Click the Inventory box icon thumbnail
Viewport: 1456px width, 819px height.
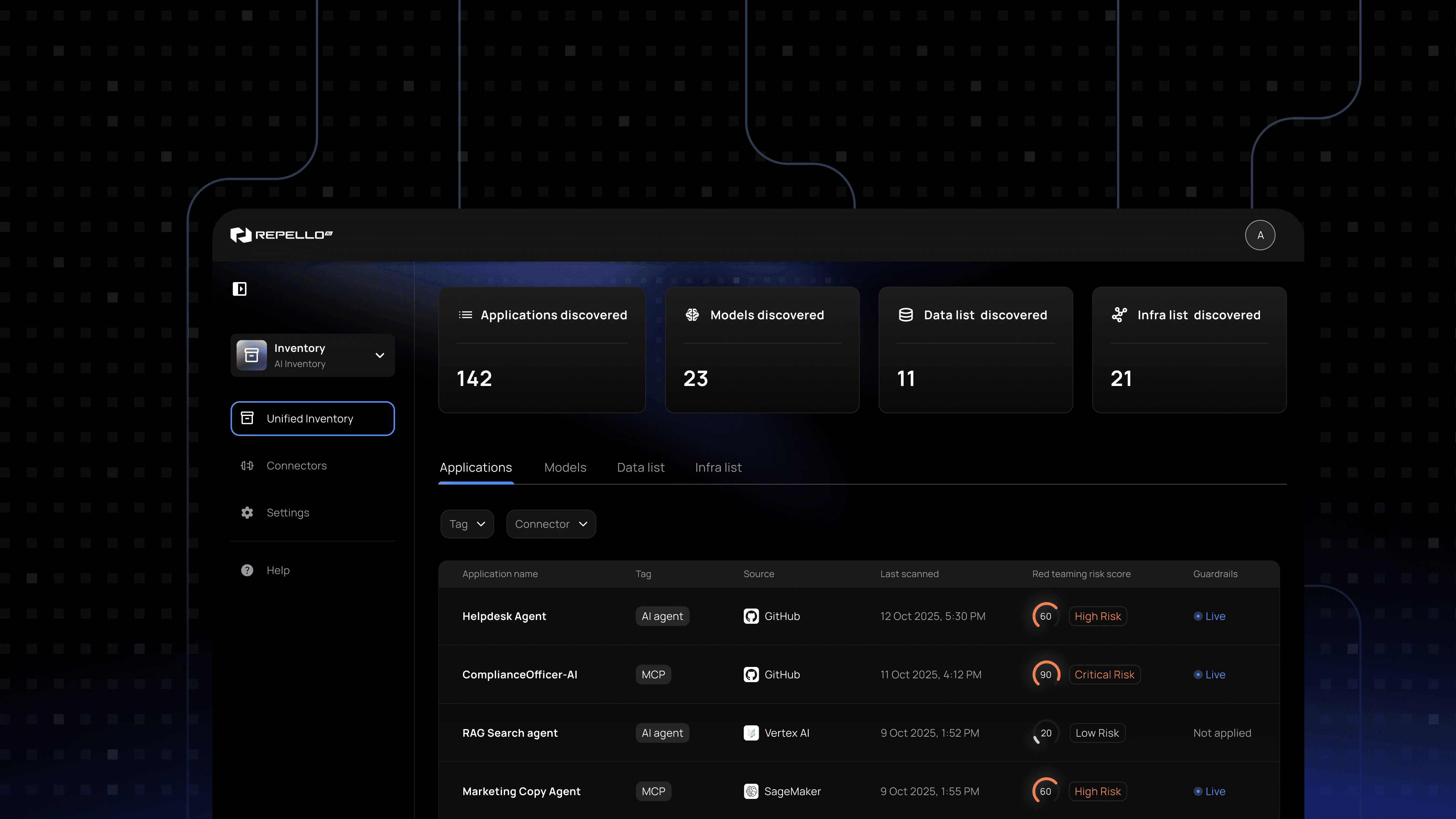[x=251, y=355]
